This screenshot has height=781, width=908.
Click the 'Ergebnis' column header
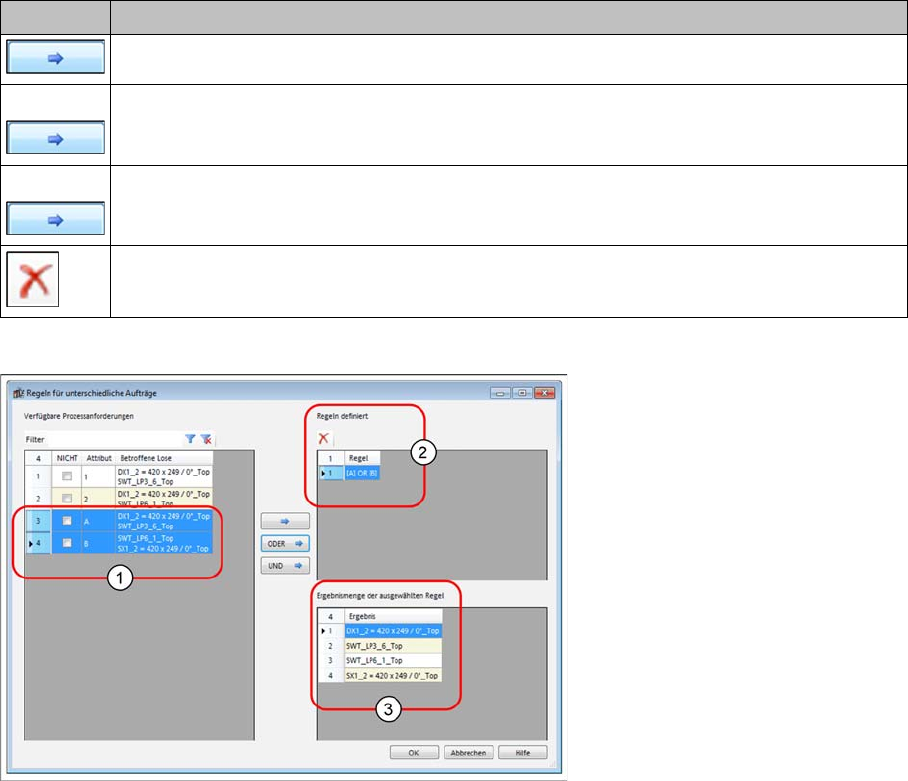click(393, 616)
